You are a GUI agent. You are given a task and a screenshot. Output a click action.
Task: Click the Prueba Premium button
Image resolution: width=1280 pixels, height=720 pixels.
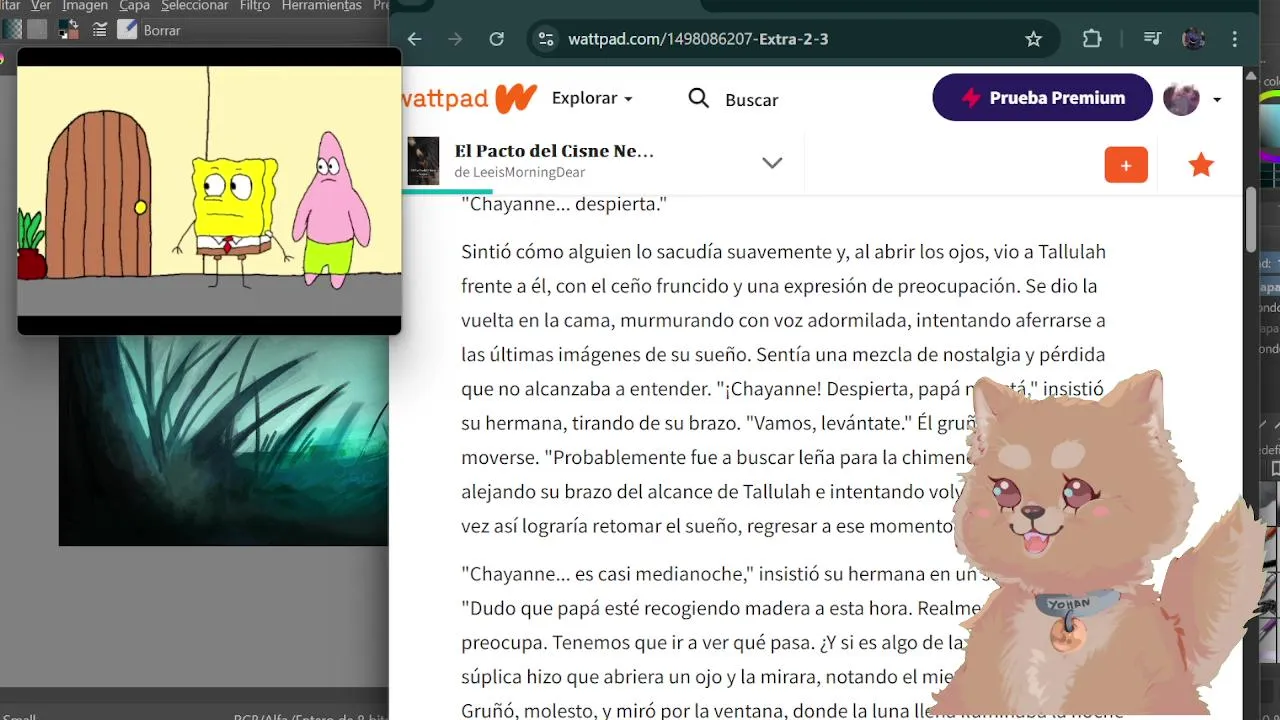click(x=1042, y=97)
